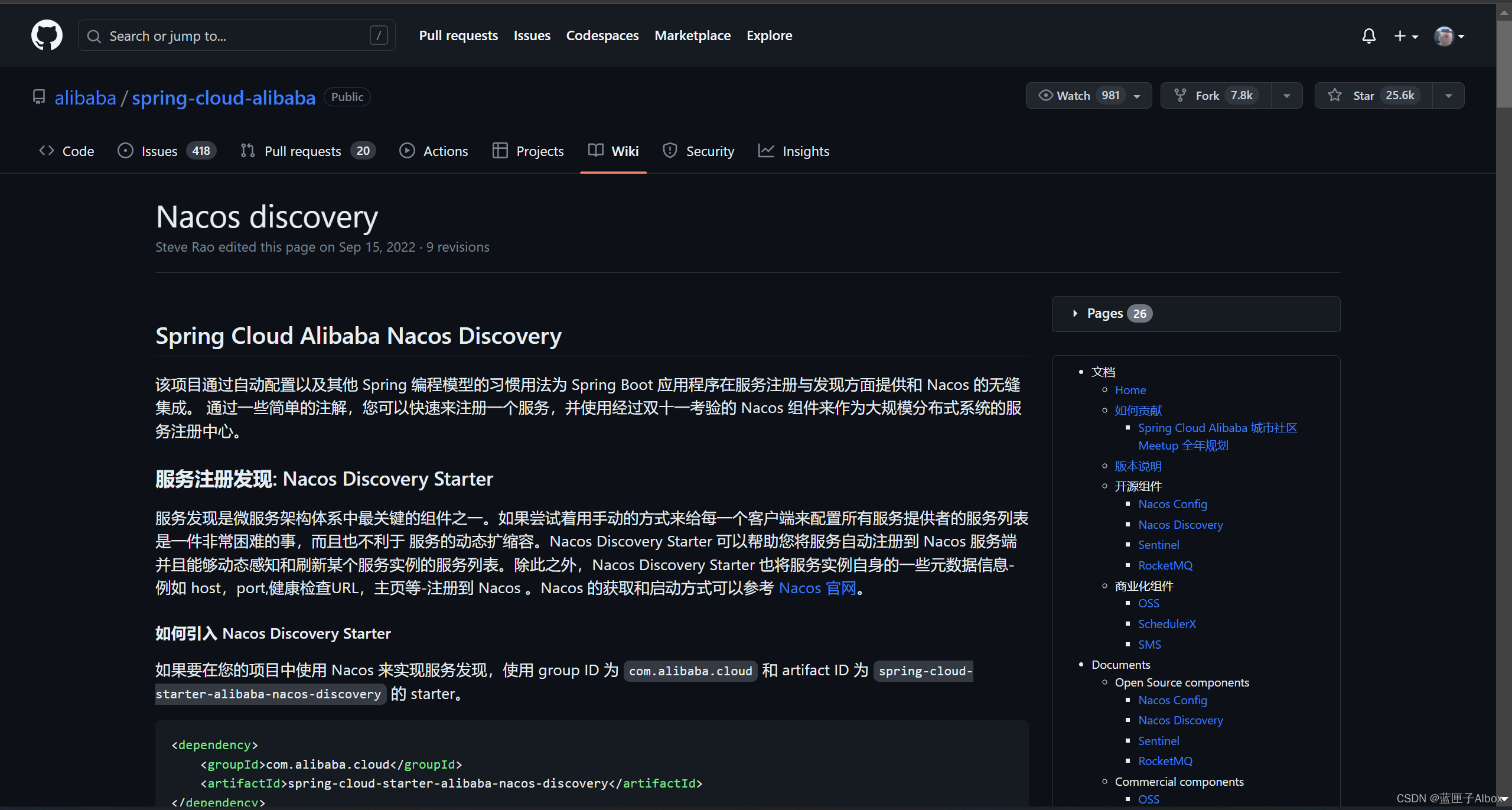Open the GitHub home logo
The image size is (1512, 810).
coord(47,35)
